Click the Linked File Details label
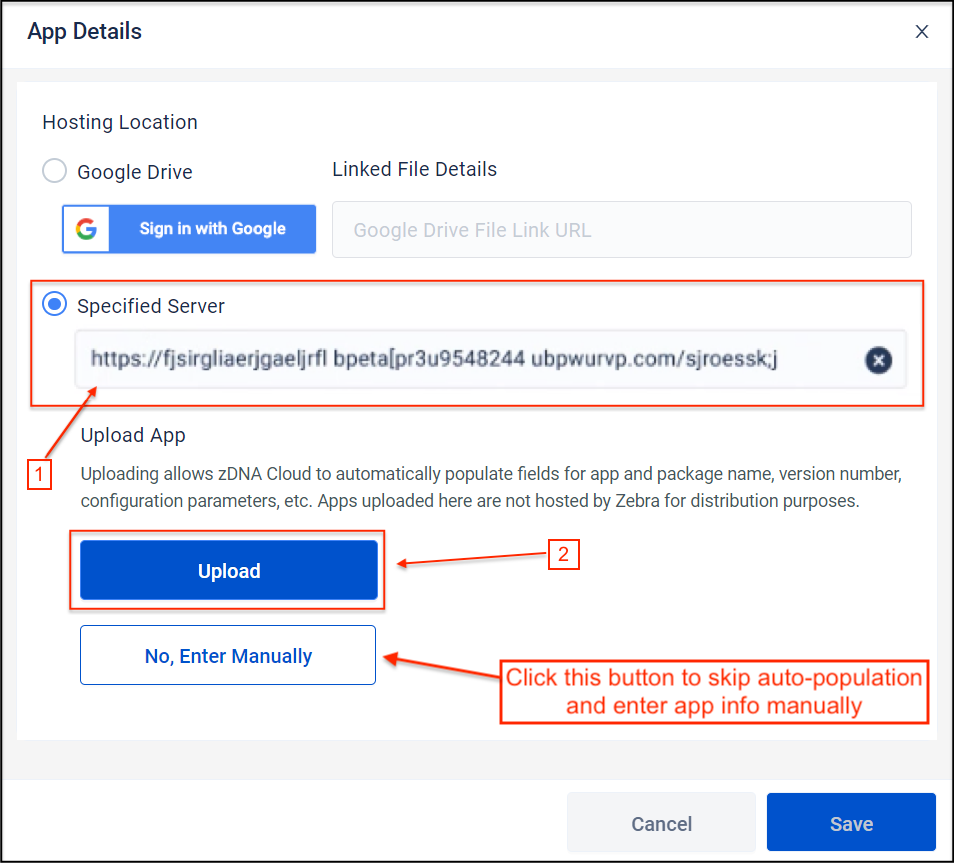The image size is (954, 863). 414,170
